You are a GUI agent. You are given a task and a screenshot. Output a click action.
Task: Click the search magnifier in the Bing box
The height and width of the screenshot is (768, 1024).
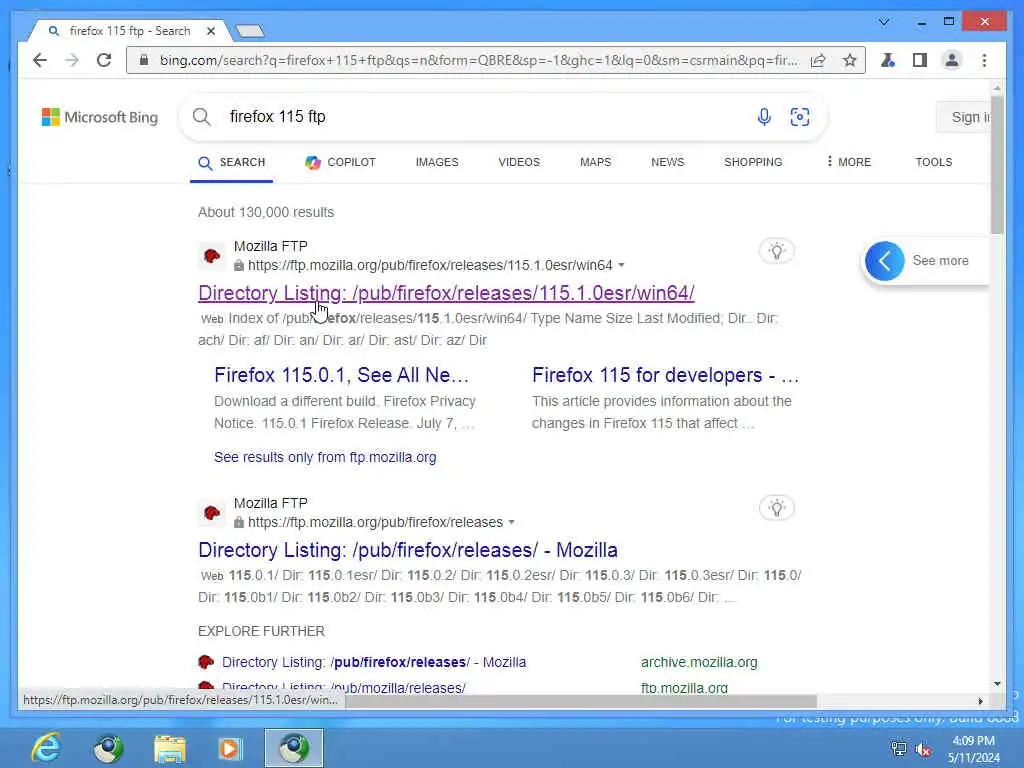click(202, 117)
